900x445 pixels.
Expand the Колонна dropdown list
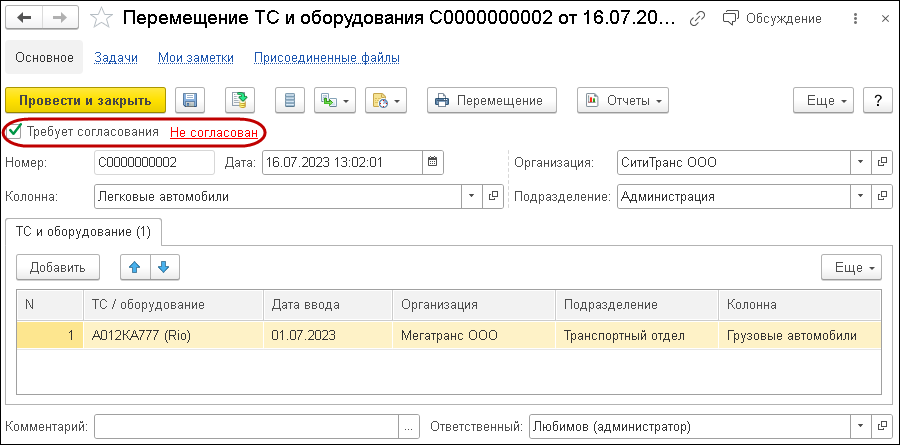tap(472, 196)
